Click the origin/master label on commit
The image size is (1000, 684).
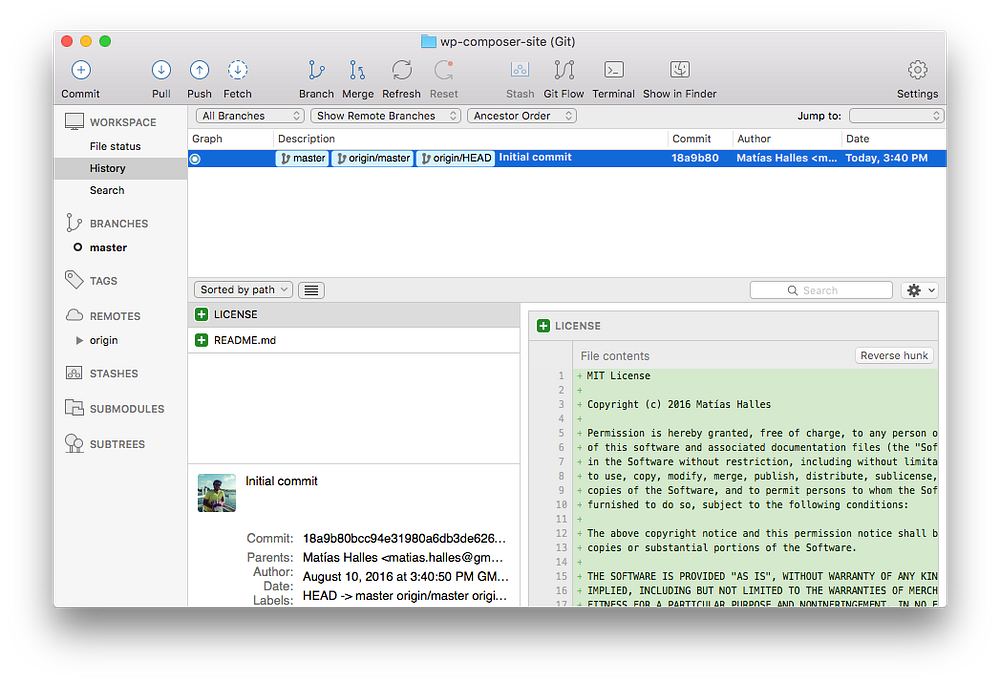coord(372,158)
